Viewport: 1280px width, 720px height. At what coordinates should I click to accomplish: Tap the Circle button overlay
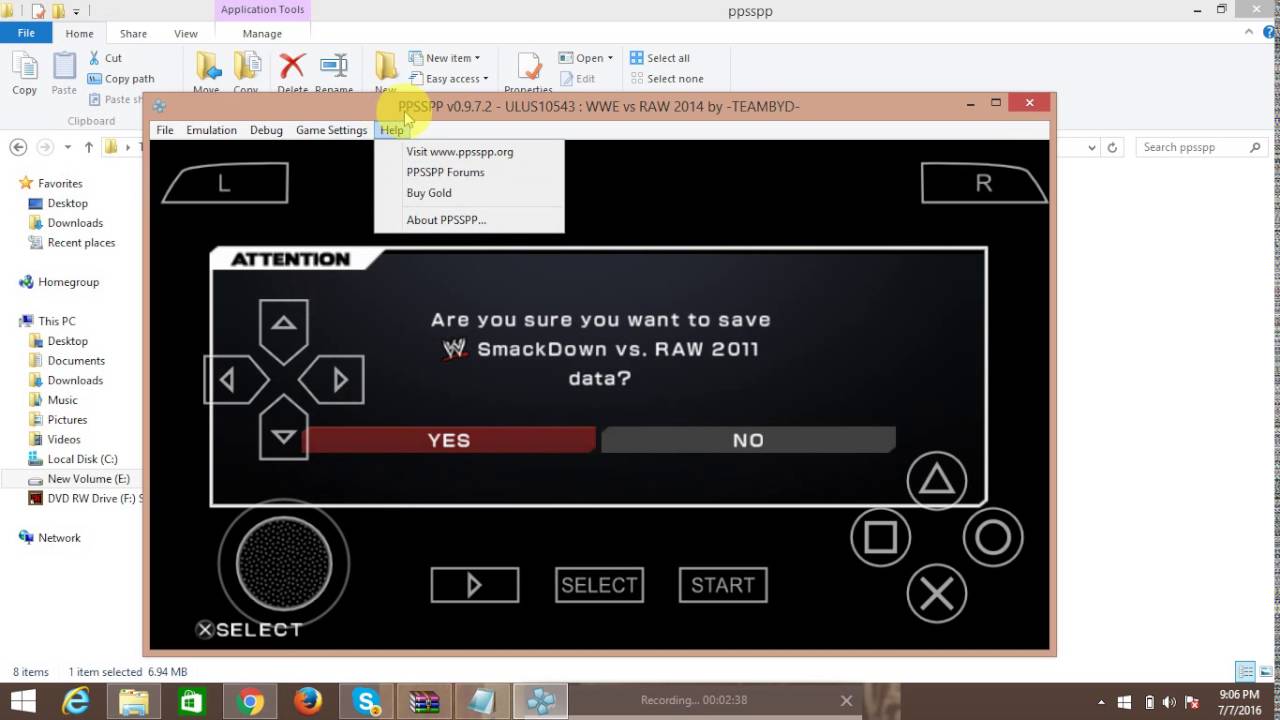pyautogui.click(x=993, y=537)
